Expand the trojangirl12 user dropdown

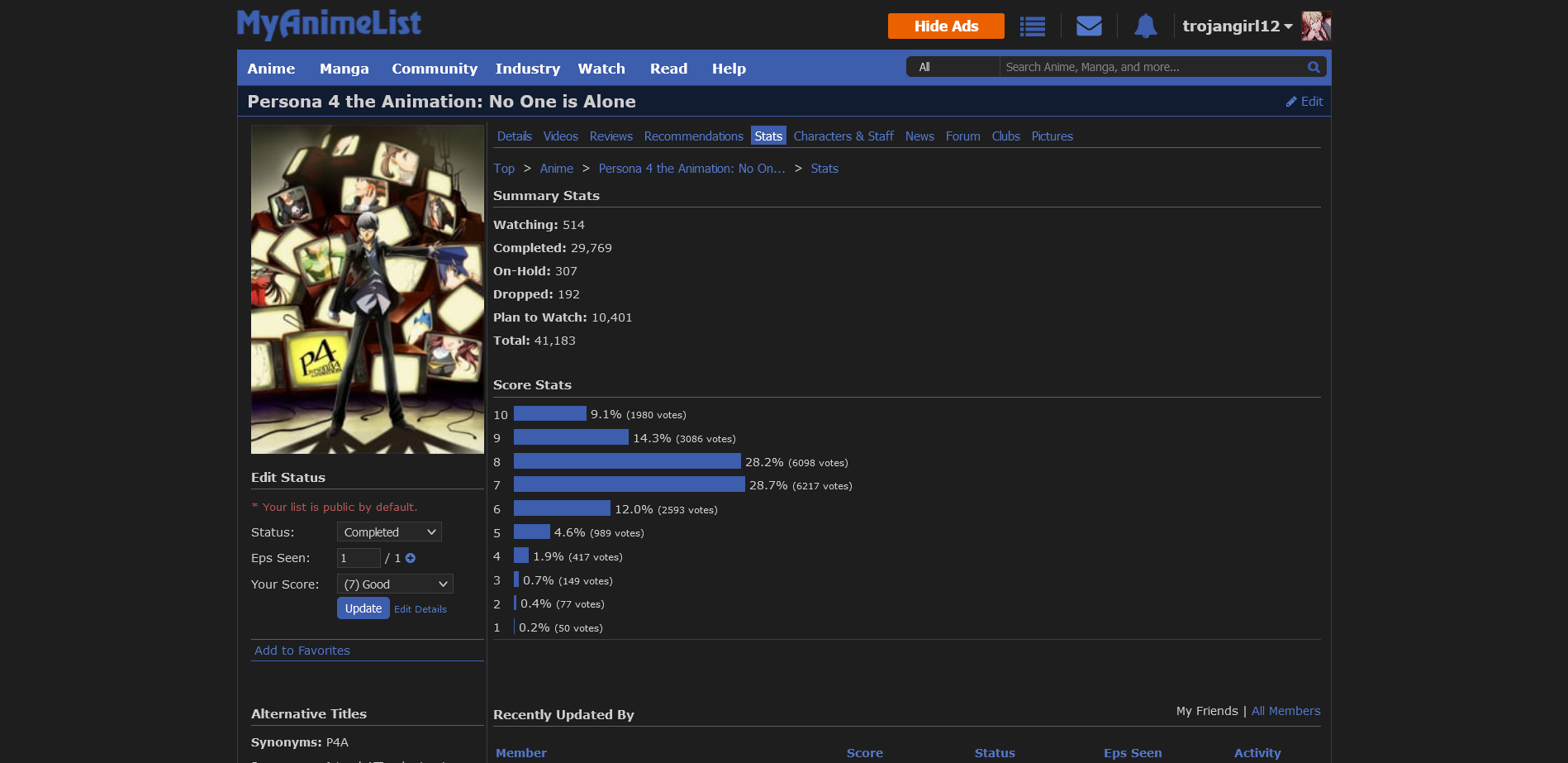point(1237,26)
